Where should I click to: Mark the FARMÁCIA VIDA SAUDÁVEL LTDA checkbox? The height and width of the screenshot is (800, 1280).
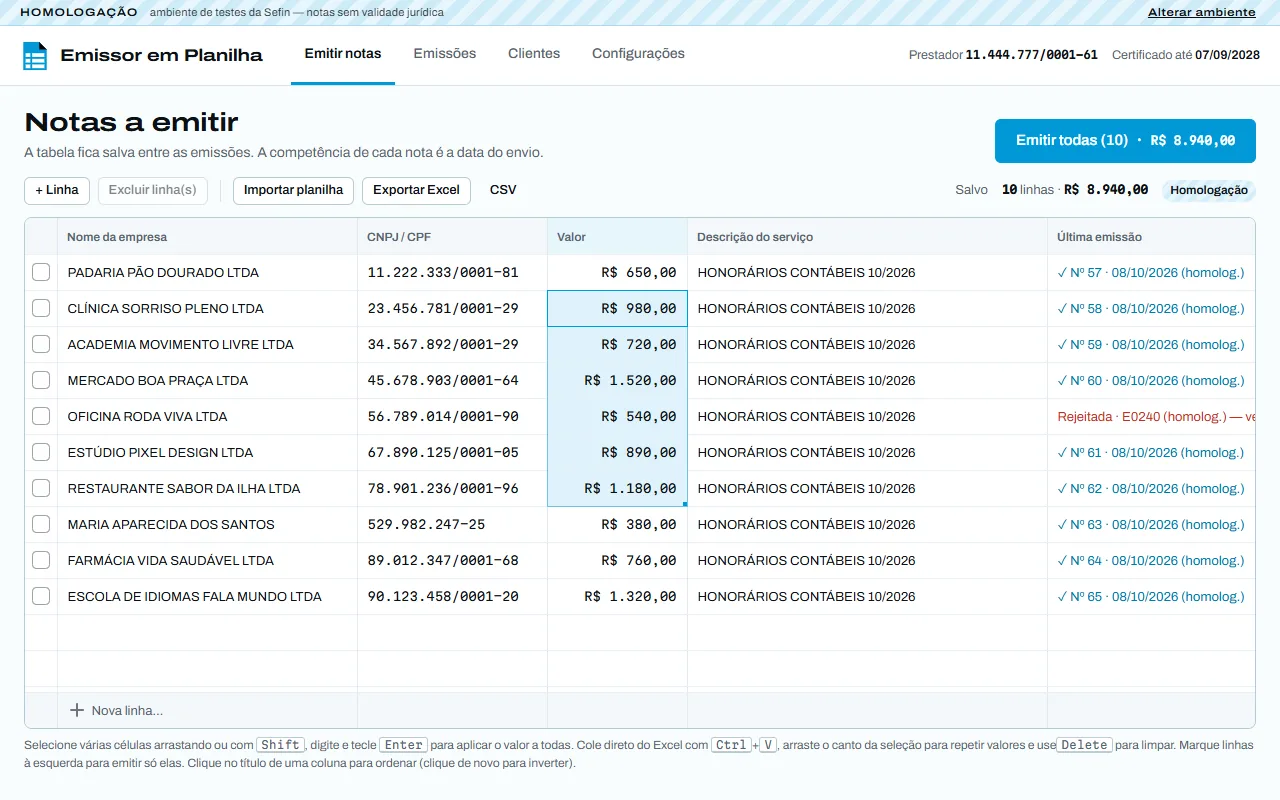[41, 560]
